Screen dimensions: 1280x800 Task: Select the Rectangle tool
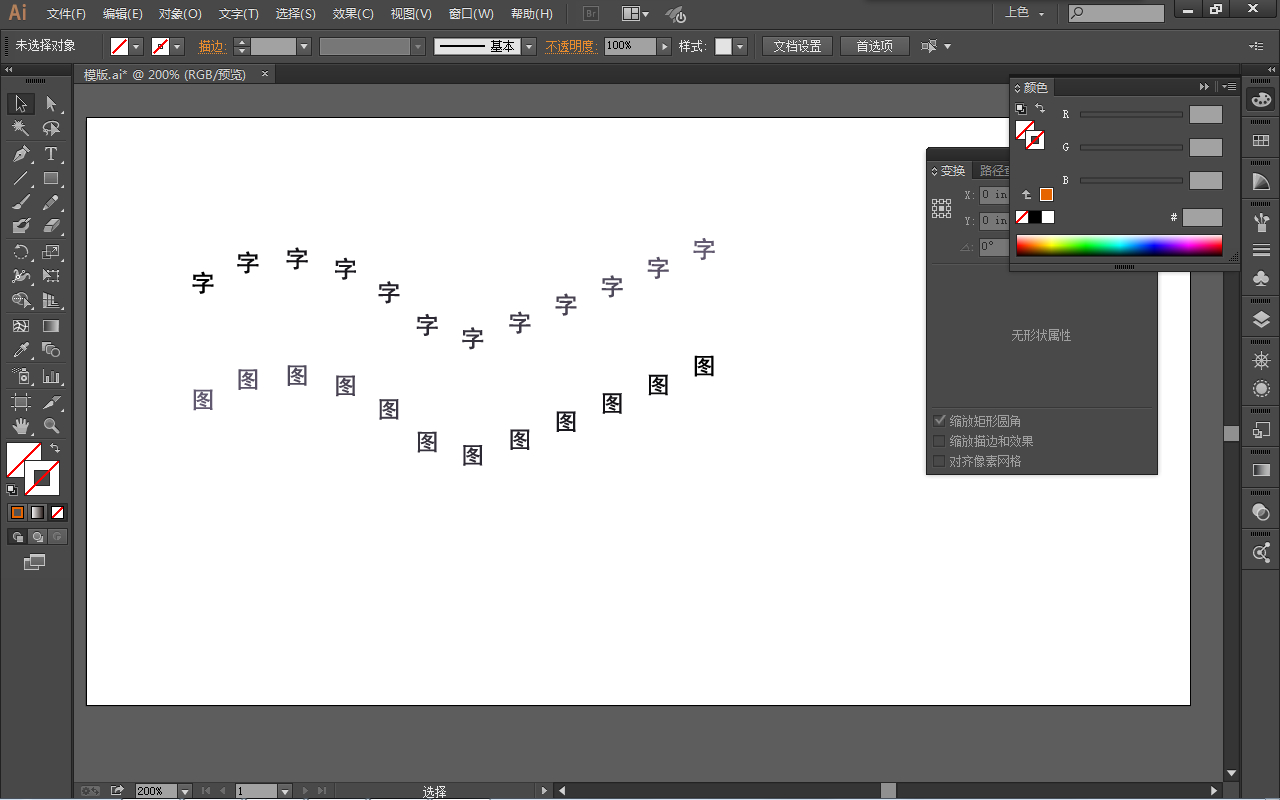[x=51, y=179]
